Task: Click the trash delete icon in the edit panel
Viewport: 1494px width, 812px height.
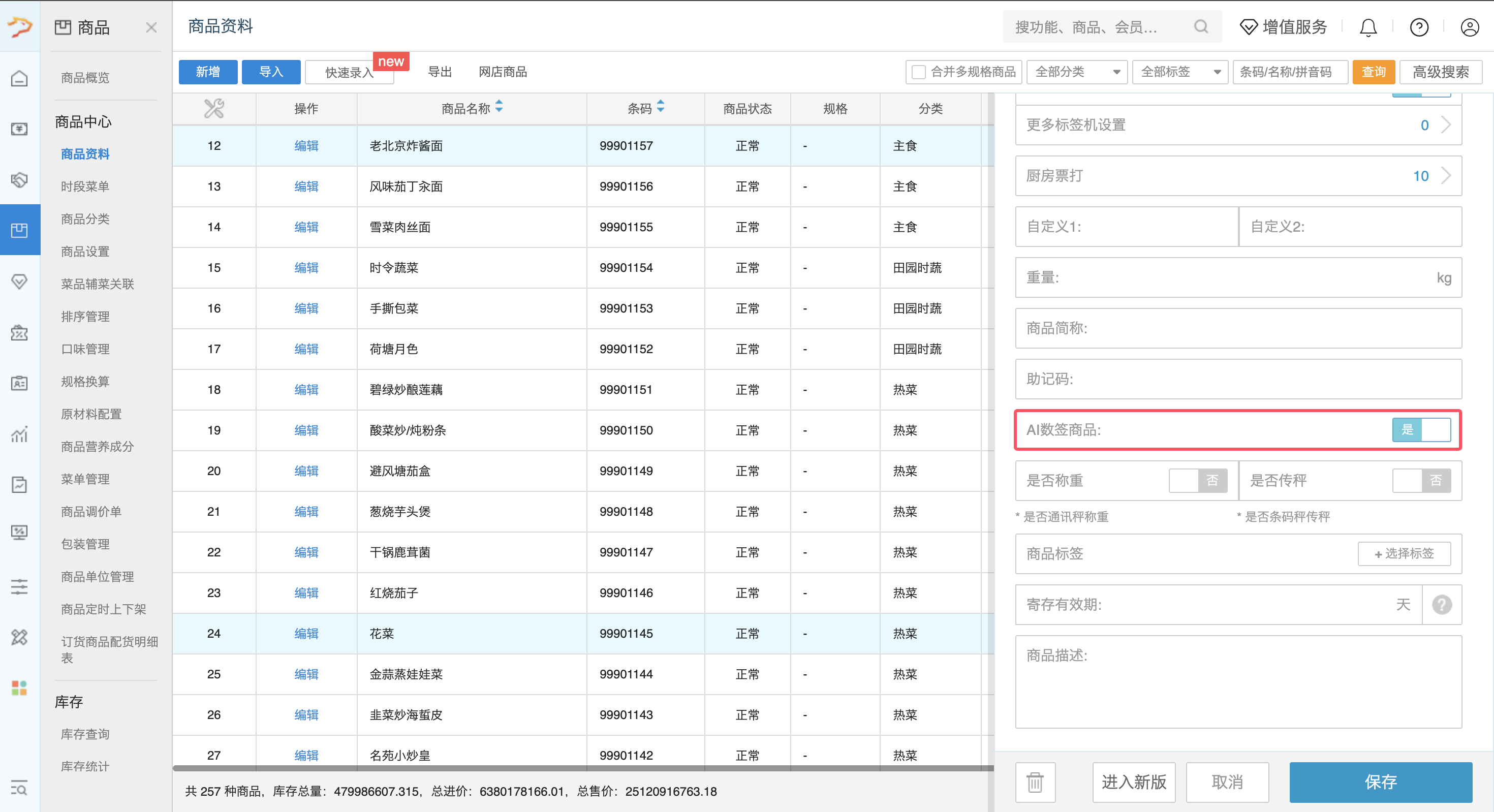Action: 1035,782
